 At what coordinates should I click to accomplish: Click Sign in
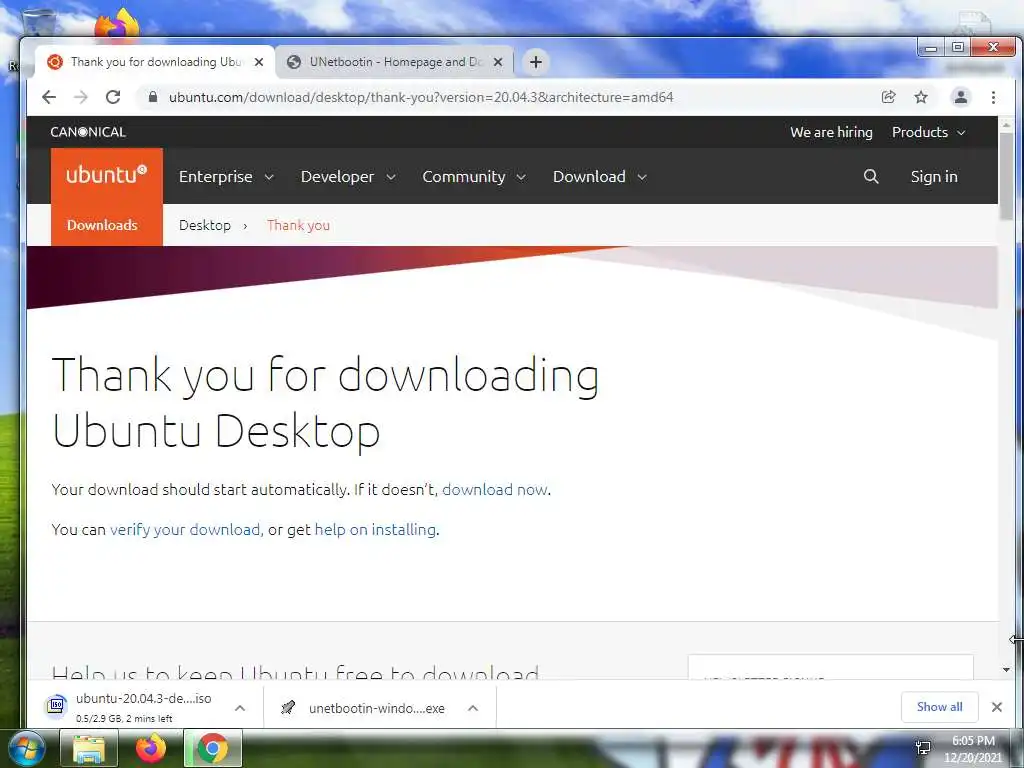click(934, 176)
